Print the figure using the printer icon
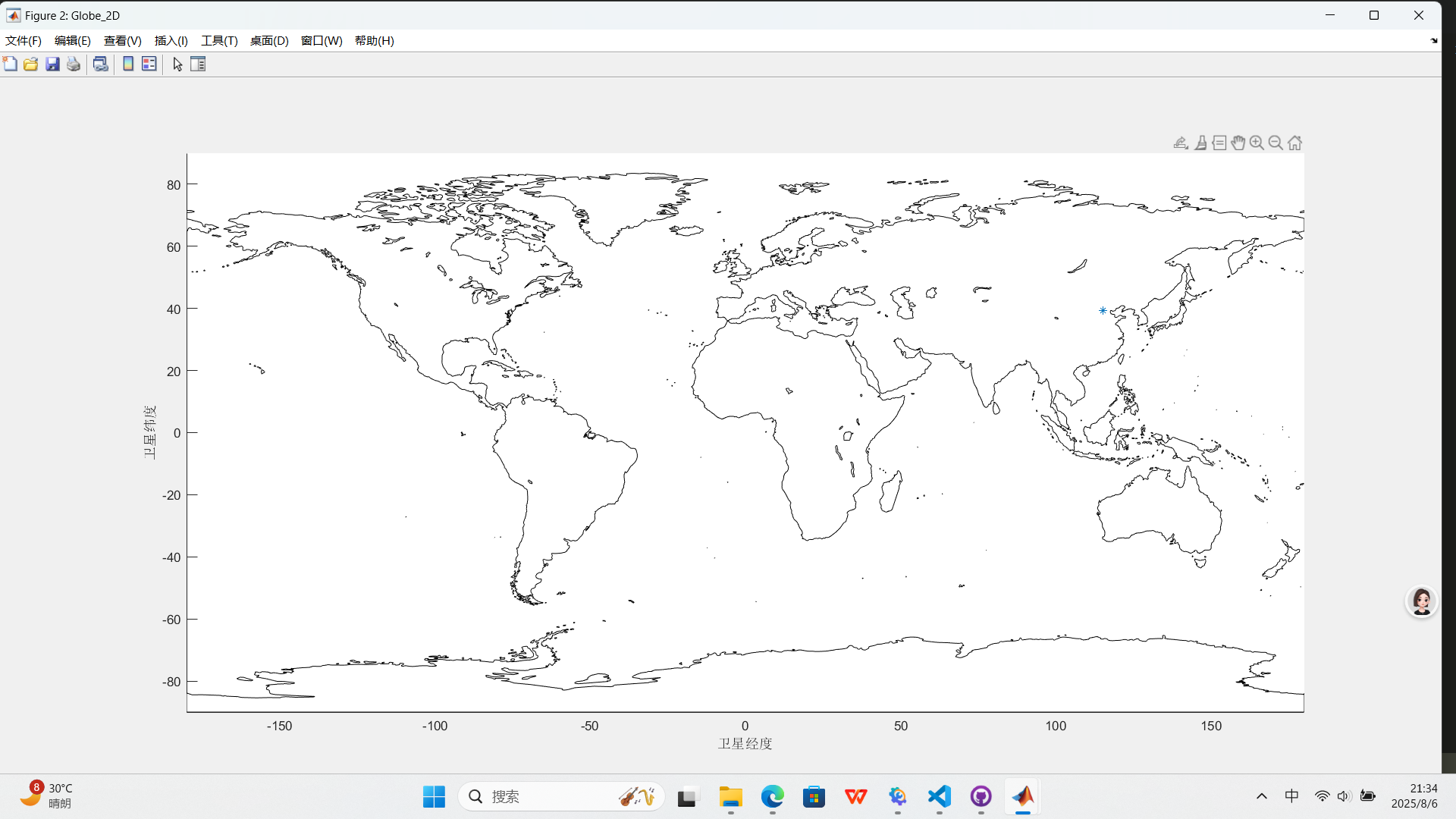1456x819 pixels. click(74, 64)
